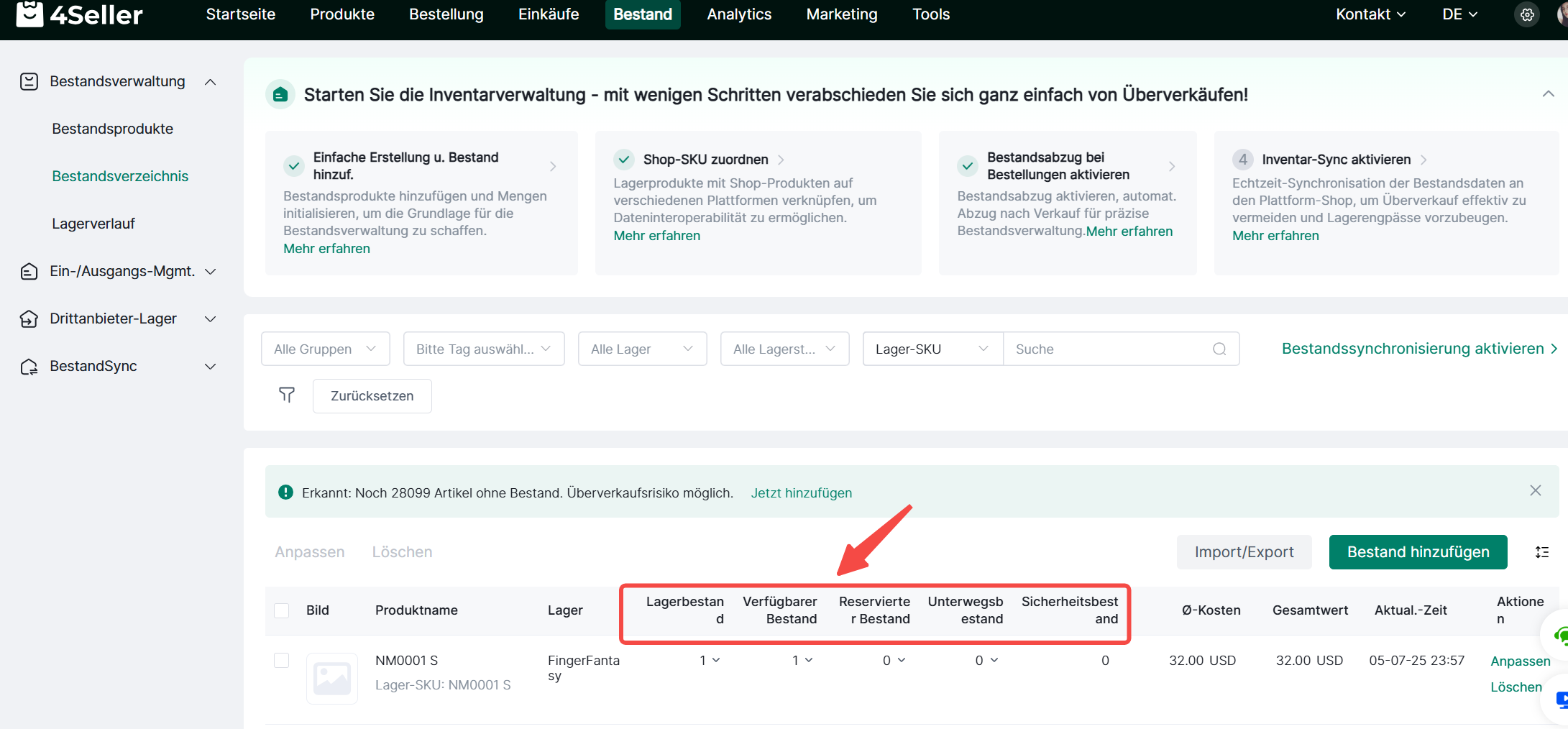Open column settings icon beside Bestand hinzufügen
The width and height of the screenshot is (1568, 729).
[x=1542, y=552]
